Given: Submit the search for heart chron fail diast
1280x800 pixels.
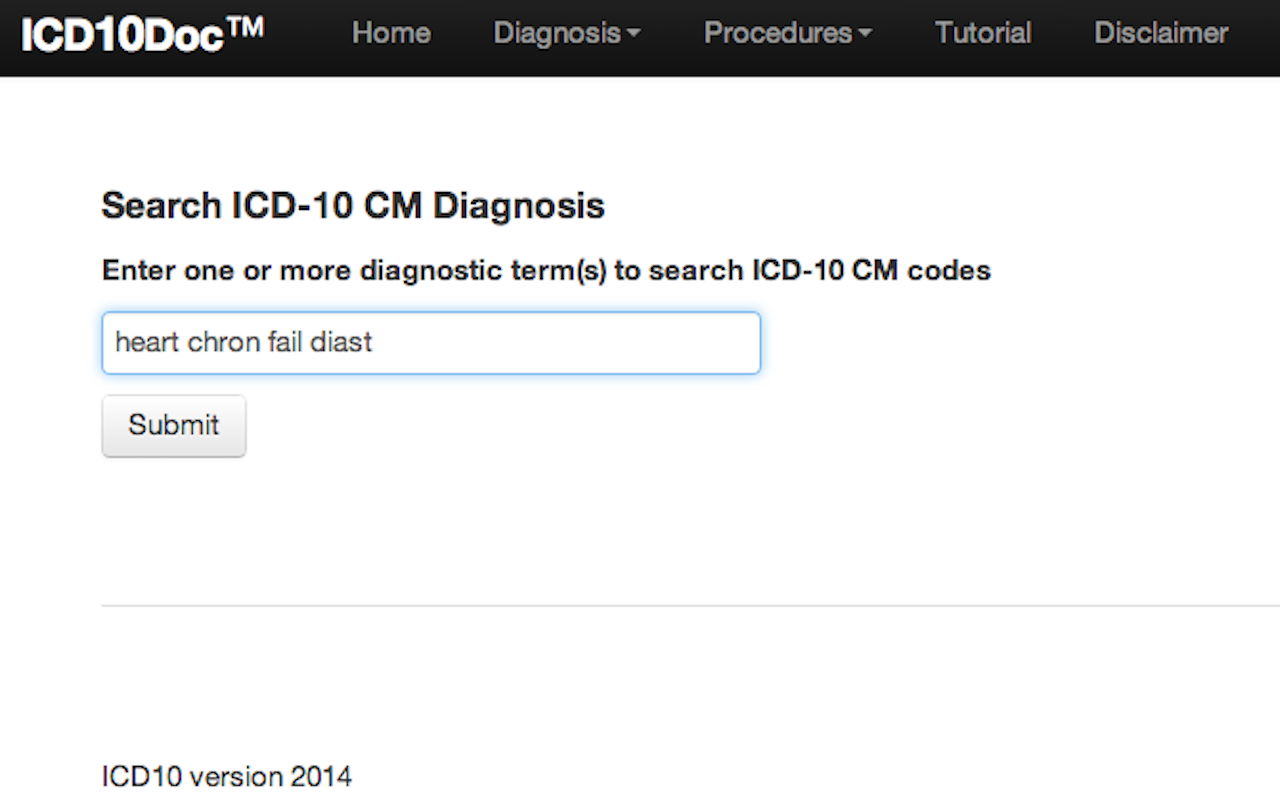Looking at the screenshot, I should point(173,425).
